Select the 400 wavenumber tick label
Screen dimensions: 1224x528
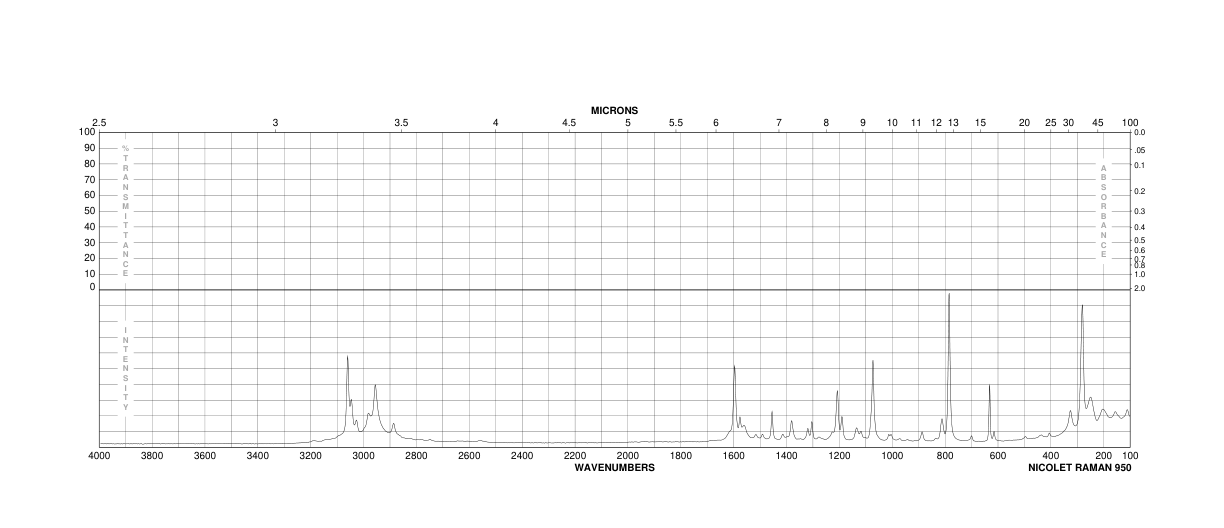click(x=1051, y=456)
